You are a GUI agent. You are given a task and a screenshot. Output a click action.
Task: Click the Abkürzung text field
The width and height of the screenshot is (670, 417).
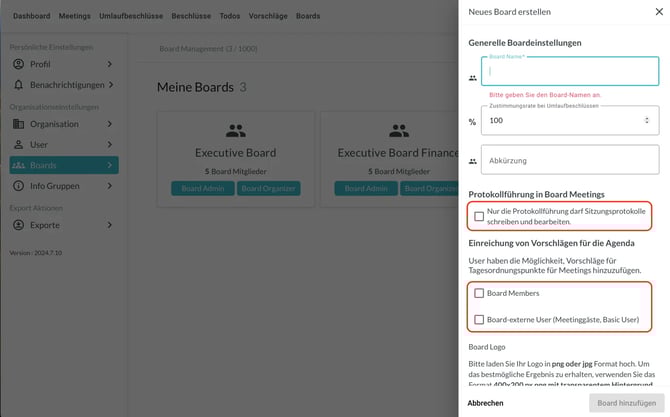(570, 160)
